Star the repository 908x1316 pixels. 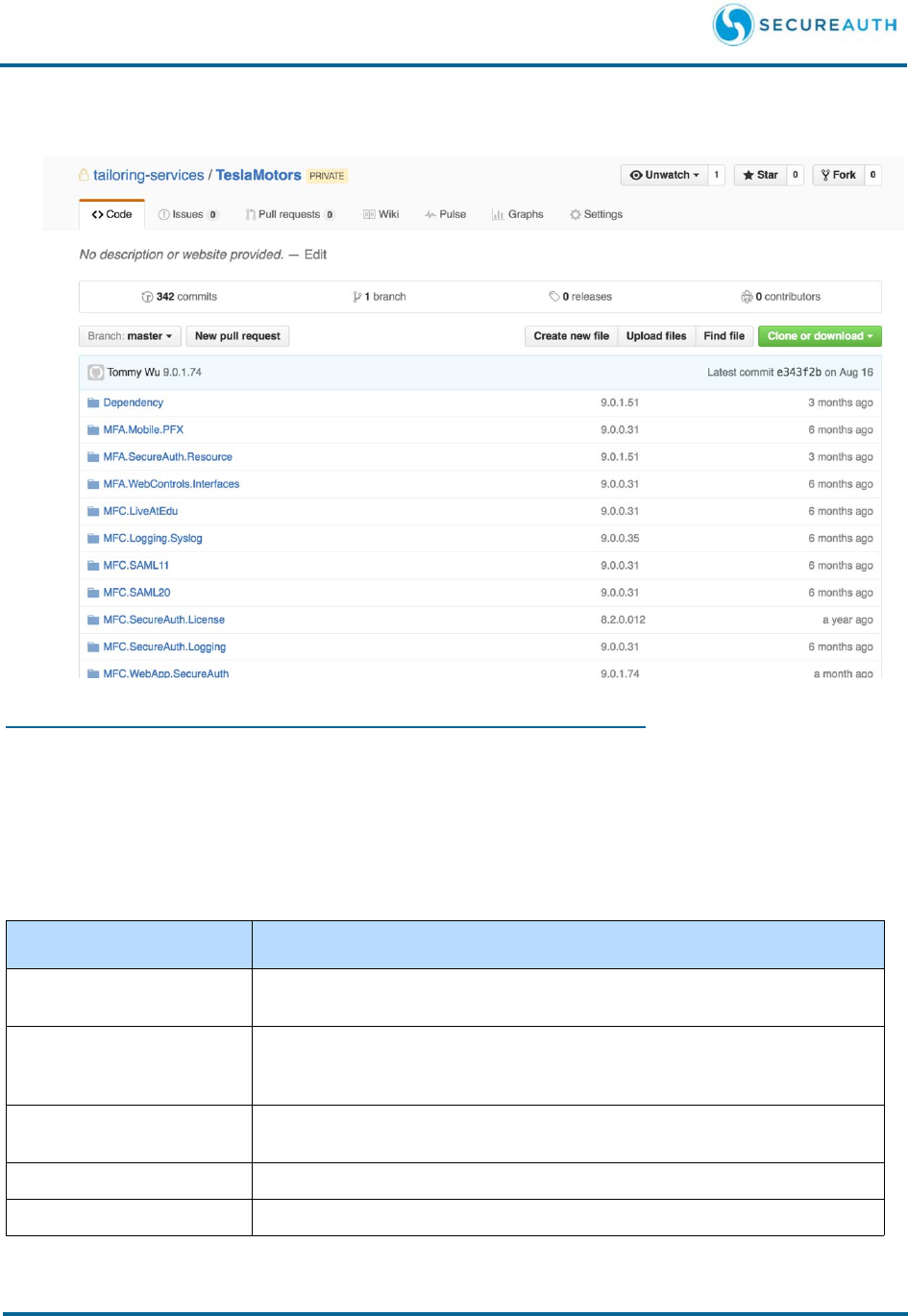pos(760,175)
